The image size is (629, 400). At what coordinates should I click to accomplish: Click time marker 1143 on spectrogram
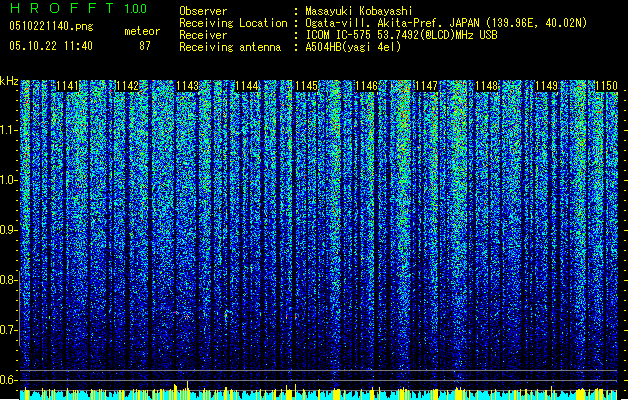tap(187, 86)
